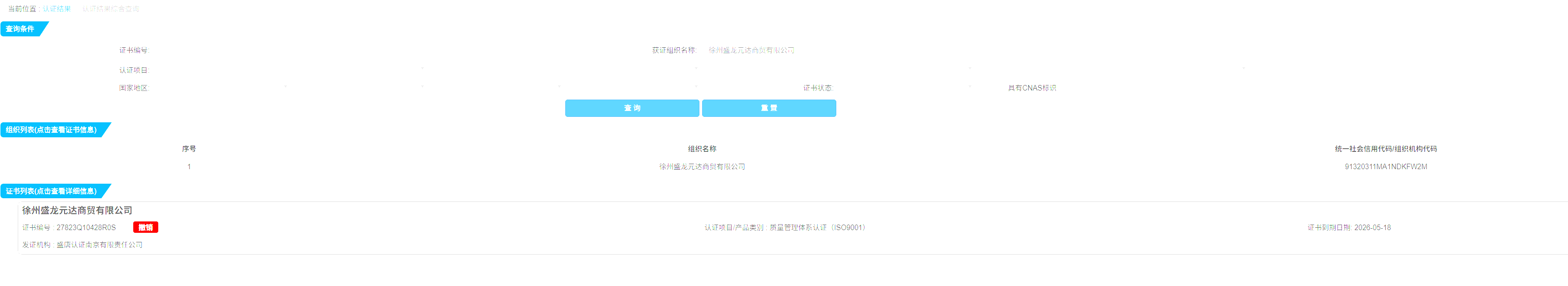Select the 证书列表 section header tab
The width and height of the screenshot is (1568, 286).
coord(51,191)
